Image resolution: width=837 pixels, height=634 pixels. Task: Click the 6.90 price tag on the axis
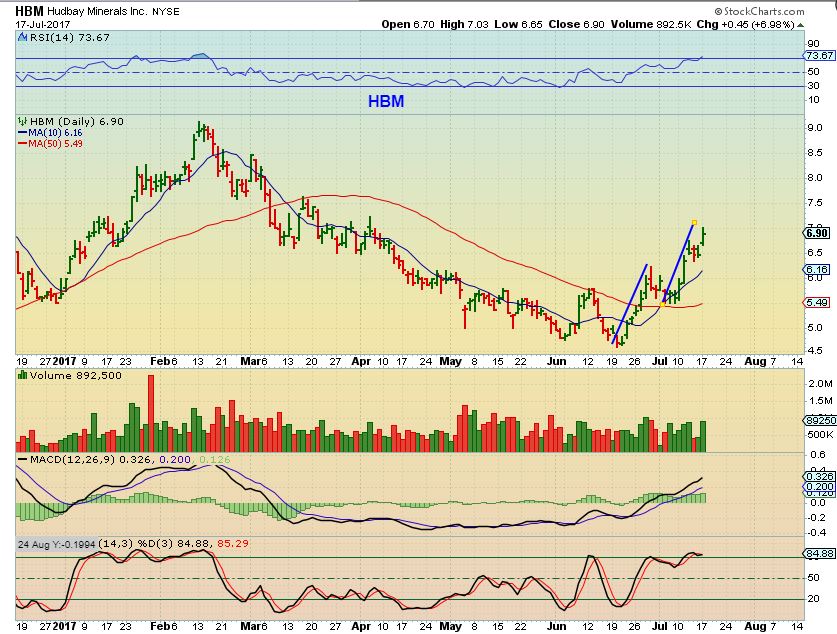tap(817, 233)
